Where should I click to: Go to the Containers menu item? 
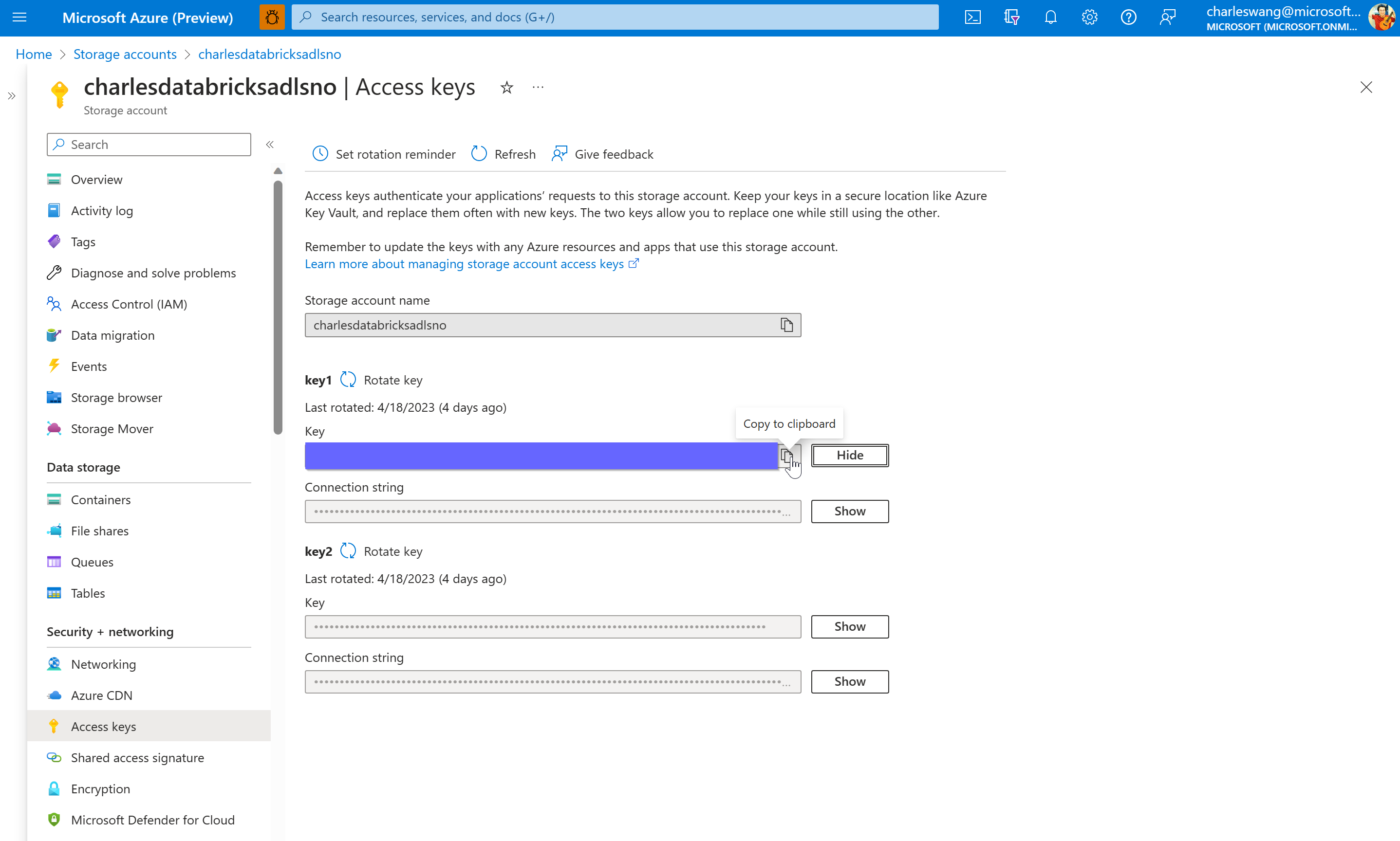[x=100, y=500]
